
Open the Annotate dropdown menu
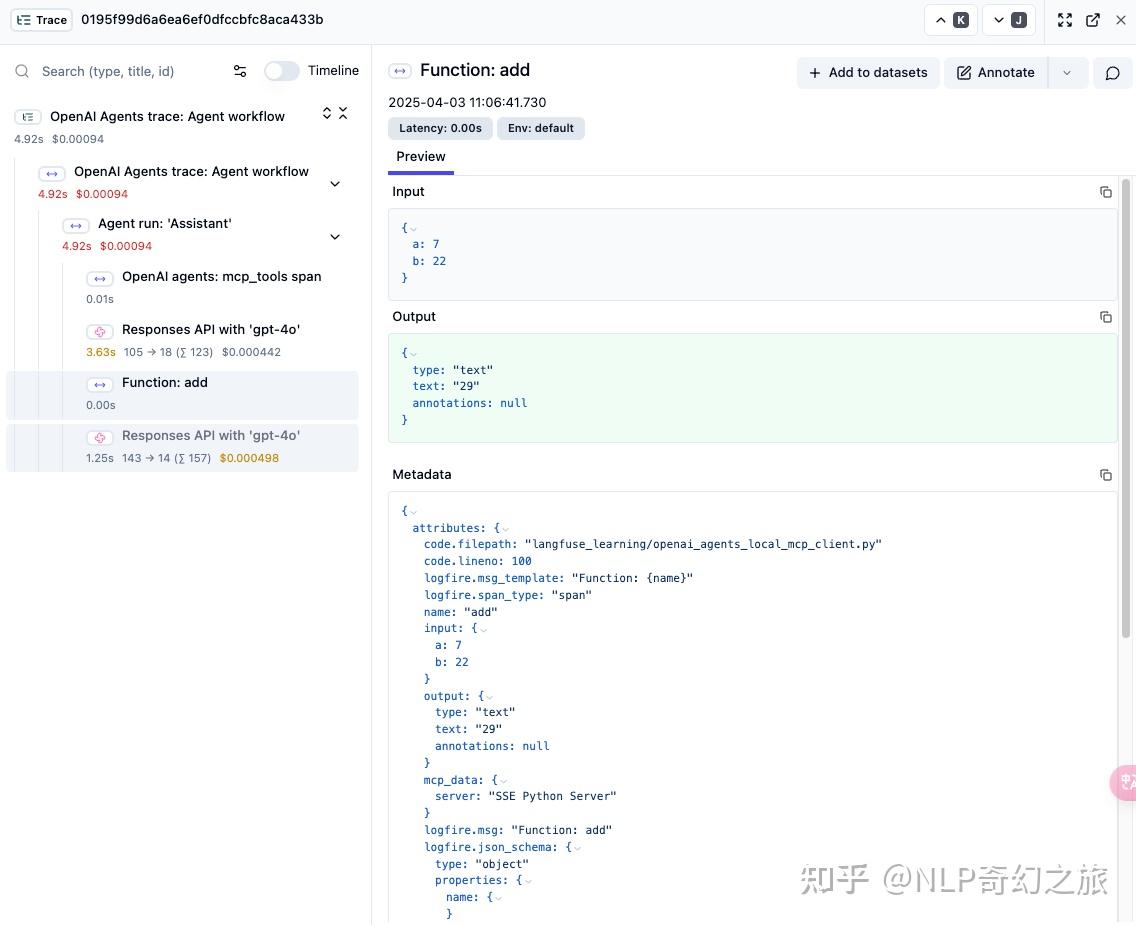1067,72
